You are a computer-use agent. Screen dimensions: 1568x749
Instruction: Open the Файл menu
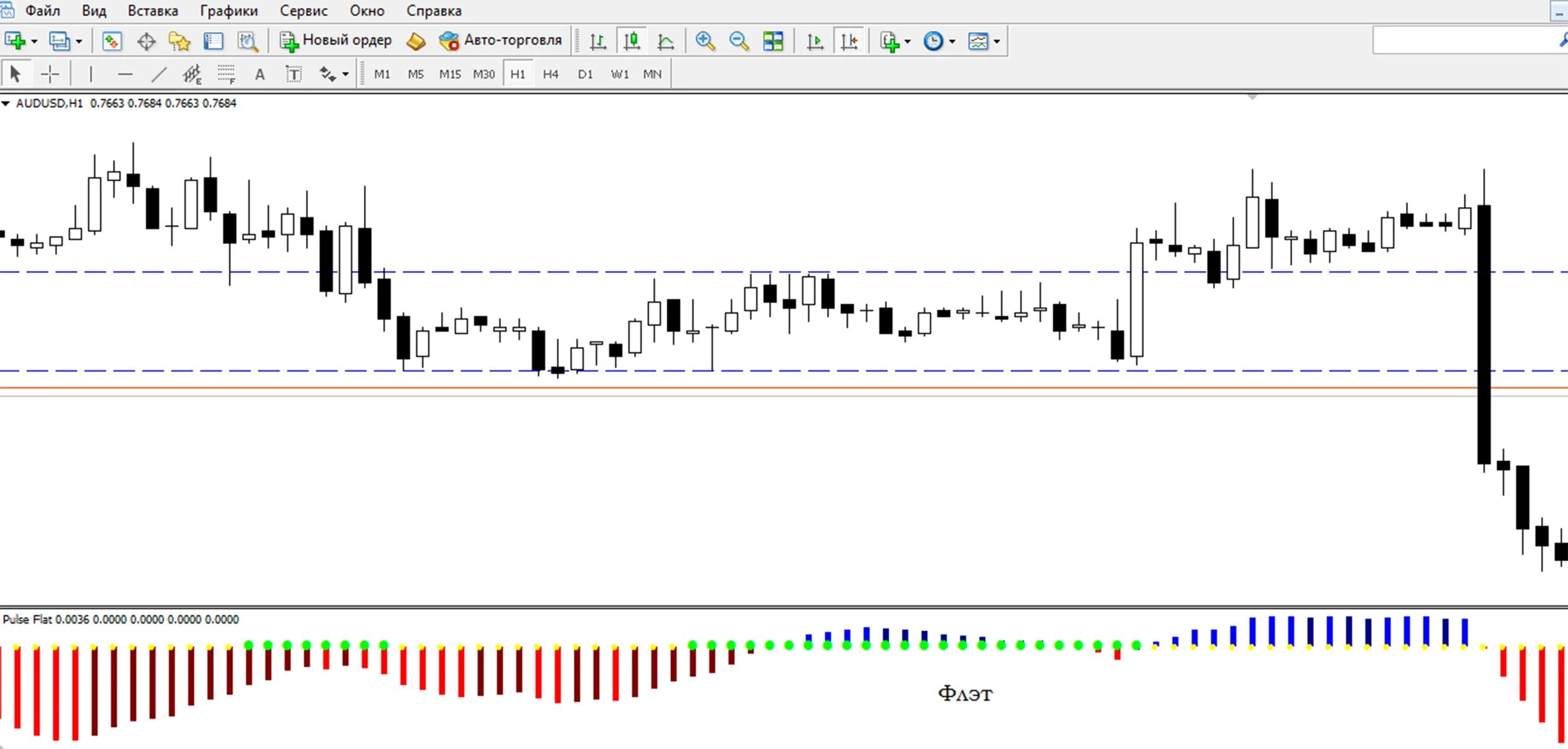tap(43, 11)
